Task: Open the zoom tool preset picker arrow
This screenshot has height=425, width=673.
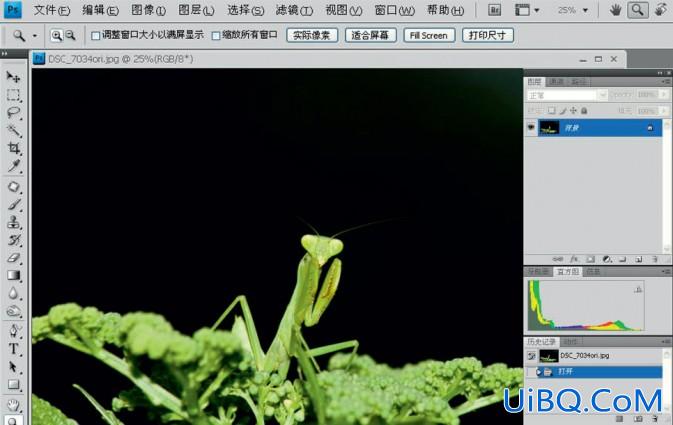Action: (x=35, y=36)
